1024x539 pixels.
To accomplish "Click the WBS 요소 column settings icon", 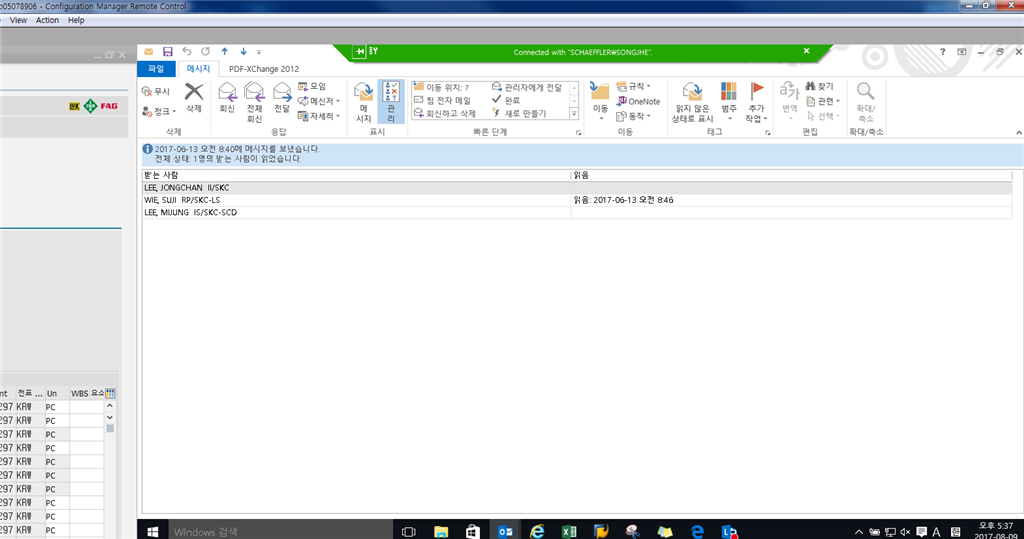I will point(110,393).
